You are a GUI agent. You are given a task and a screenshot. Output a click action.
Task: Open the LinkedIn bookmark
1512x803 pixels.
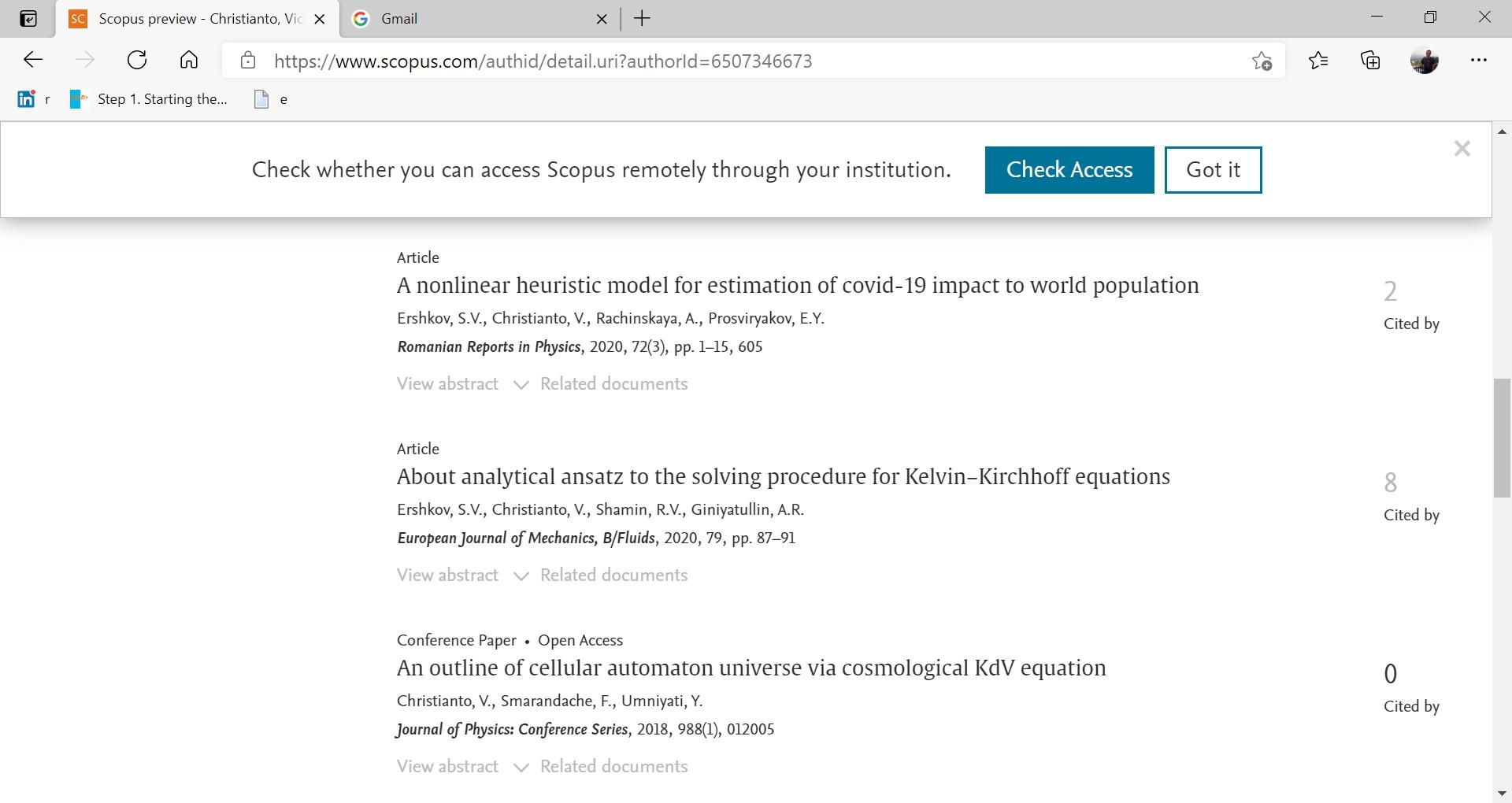tap(27, 99)
